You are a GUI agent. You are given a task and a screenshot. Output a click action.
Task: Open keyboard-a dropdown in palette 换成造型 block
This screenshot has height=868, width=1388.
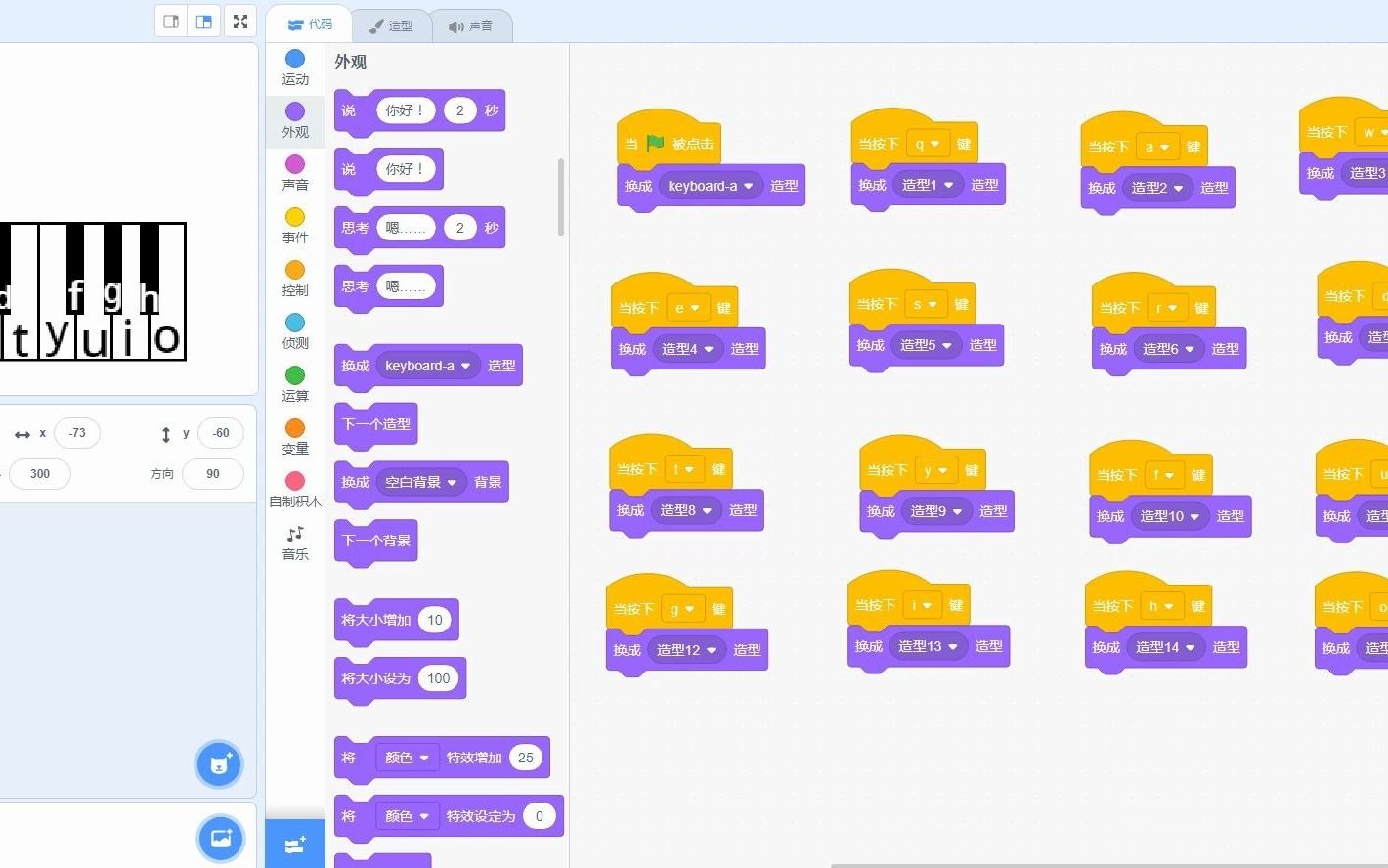[x=427, y=366]
